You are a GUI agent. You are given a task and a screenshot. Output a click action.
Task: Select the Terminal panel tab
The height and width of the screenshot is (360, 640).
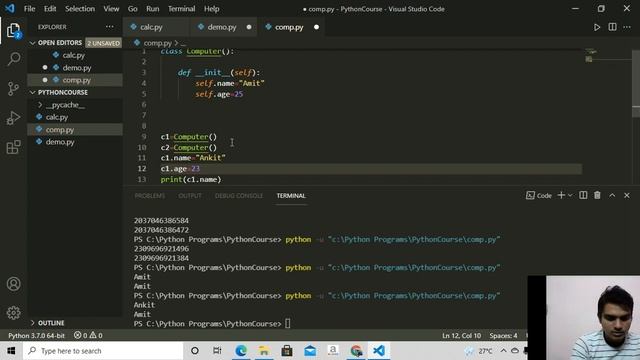[291, 196]
